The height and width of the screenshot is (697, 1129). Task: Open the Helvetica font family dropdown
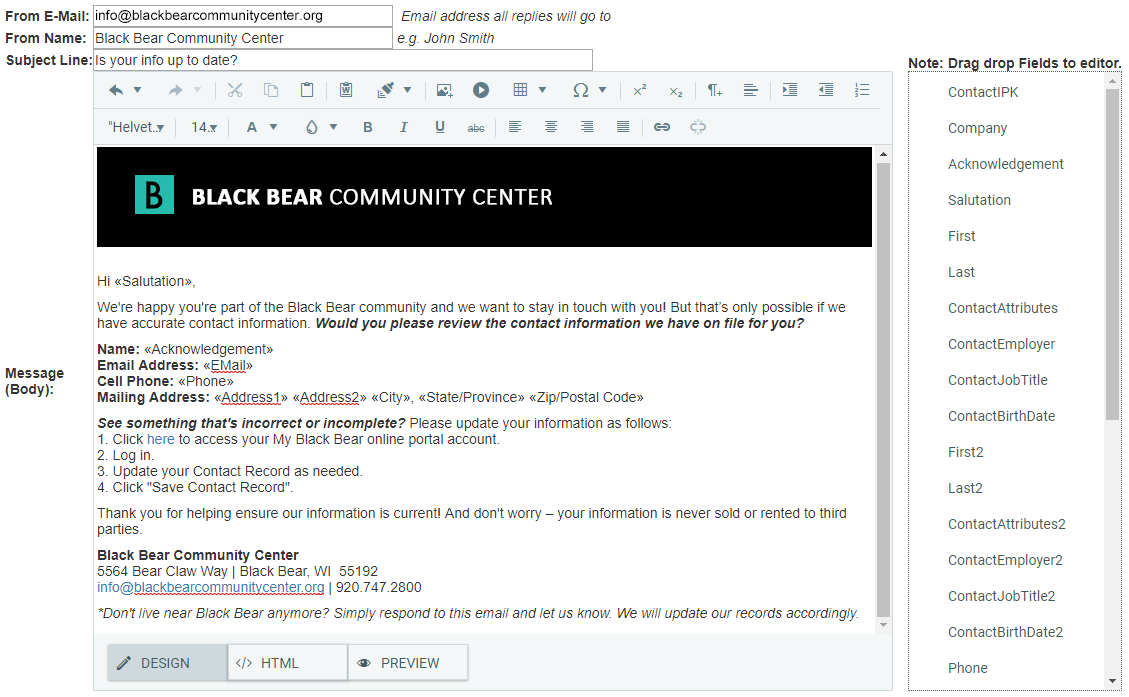tap(136, 127)
